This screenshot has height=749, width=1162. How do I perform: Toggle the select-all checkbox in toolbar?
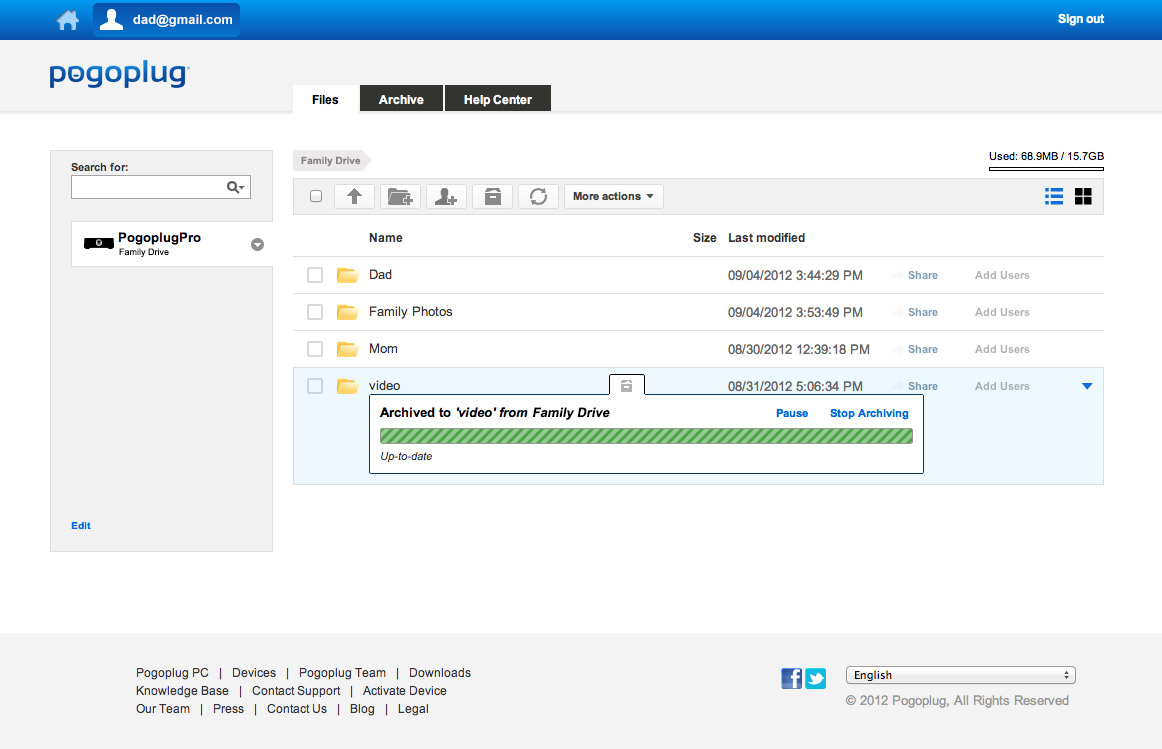click(316, 197)
